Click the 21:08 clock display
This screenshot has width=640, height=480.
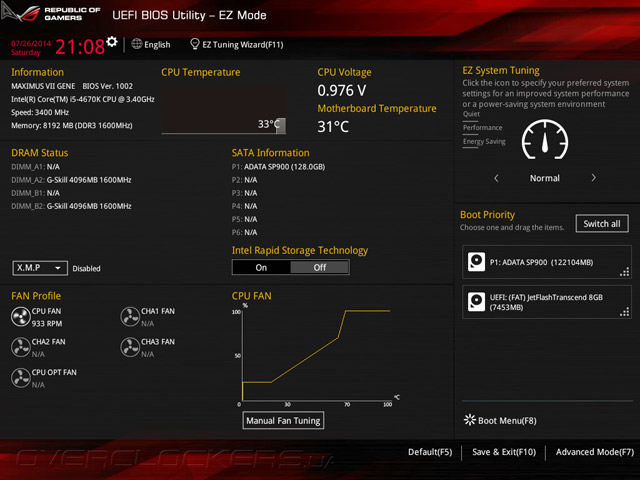80,47
